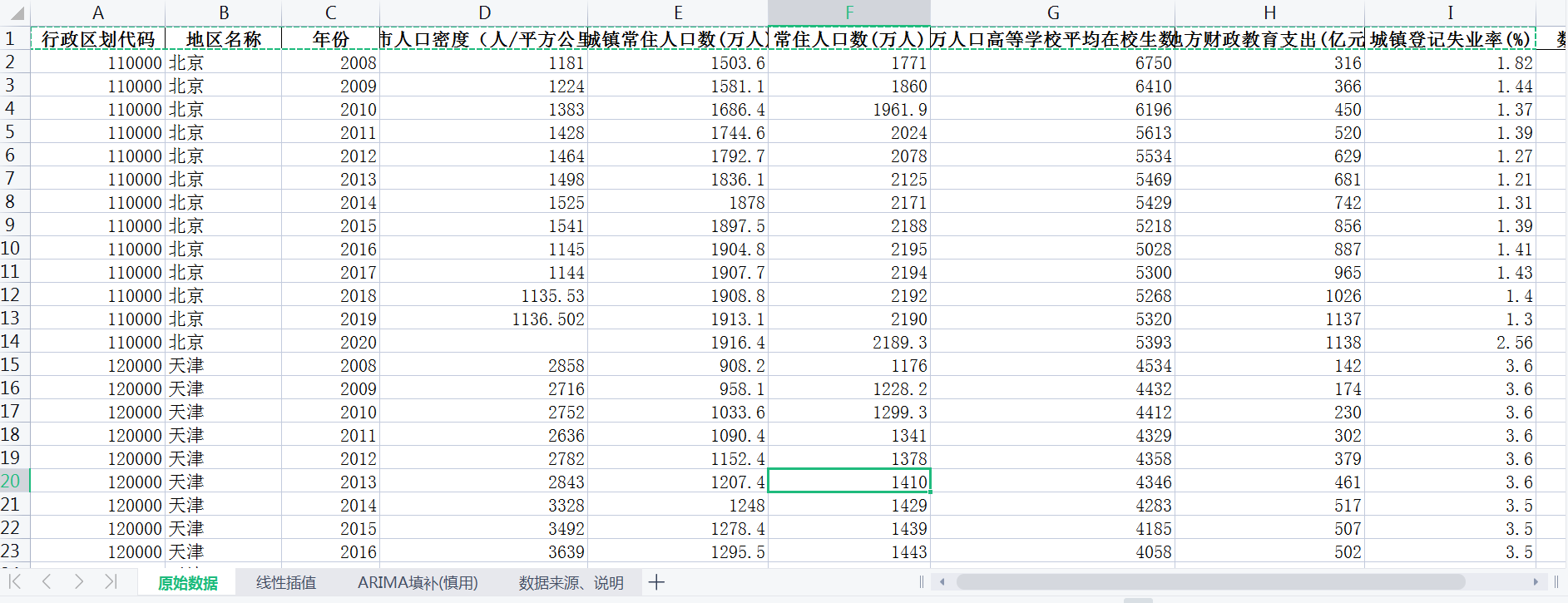Open the 数据来源、说明 sheet tab
The height and width of the screenshot is (603, 1568).
tap(571, 583)
